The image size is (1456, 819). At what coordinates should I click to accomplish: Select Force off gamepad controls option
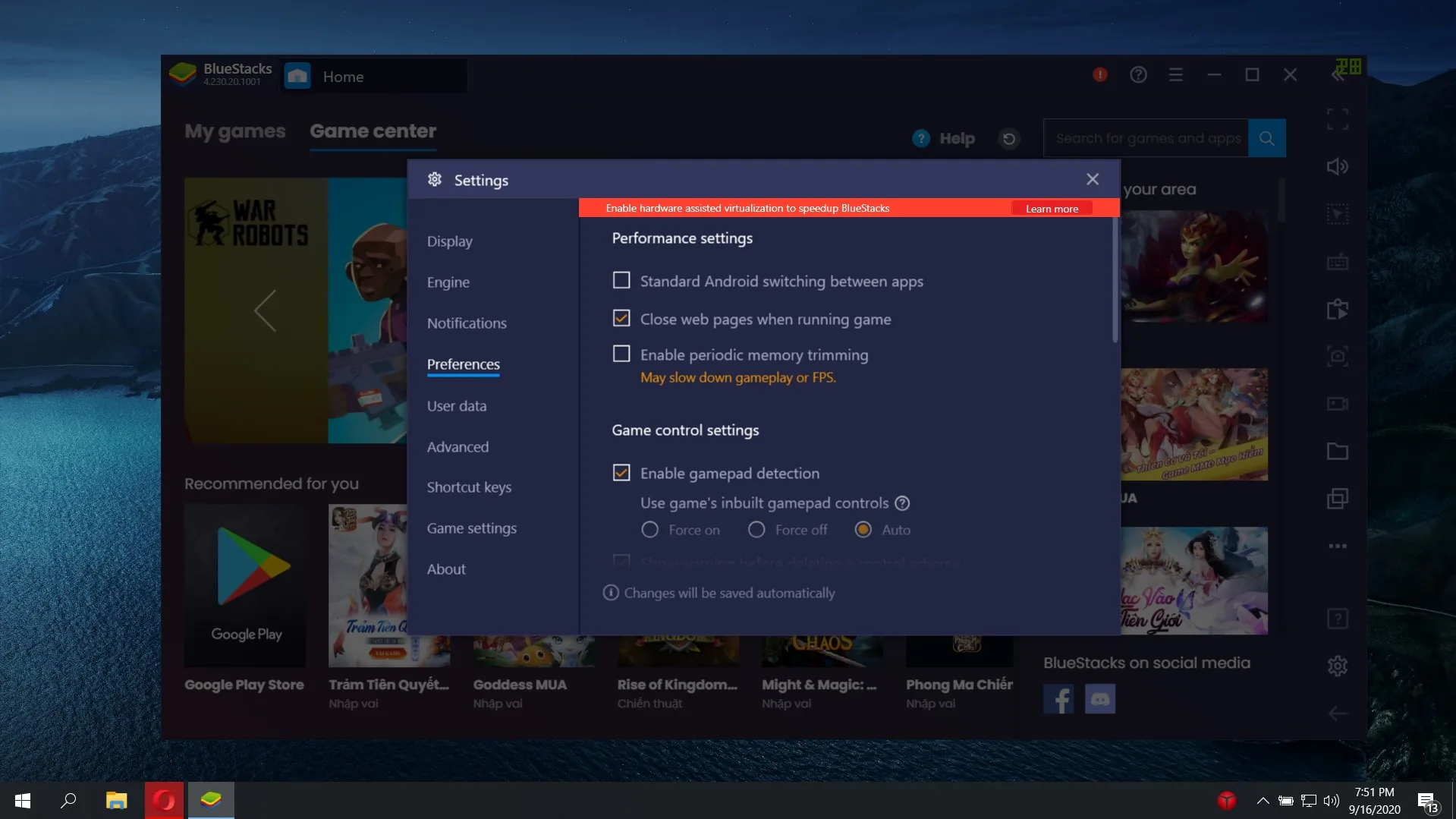756,530
